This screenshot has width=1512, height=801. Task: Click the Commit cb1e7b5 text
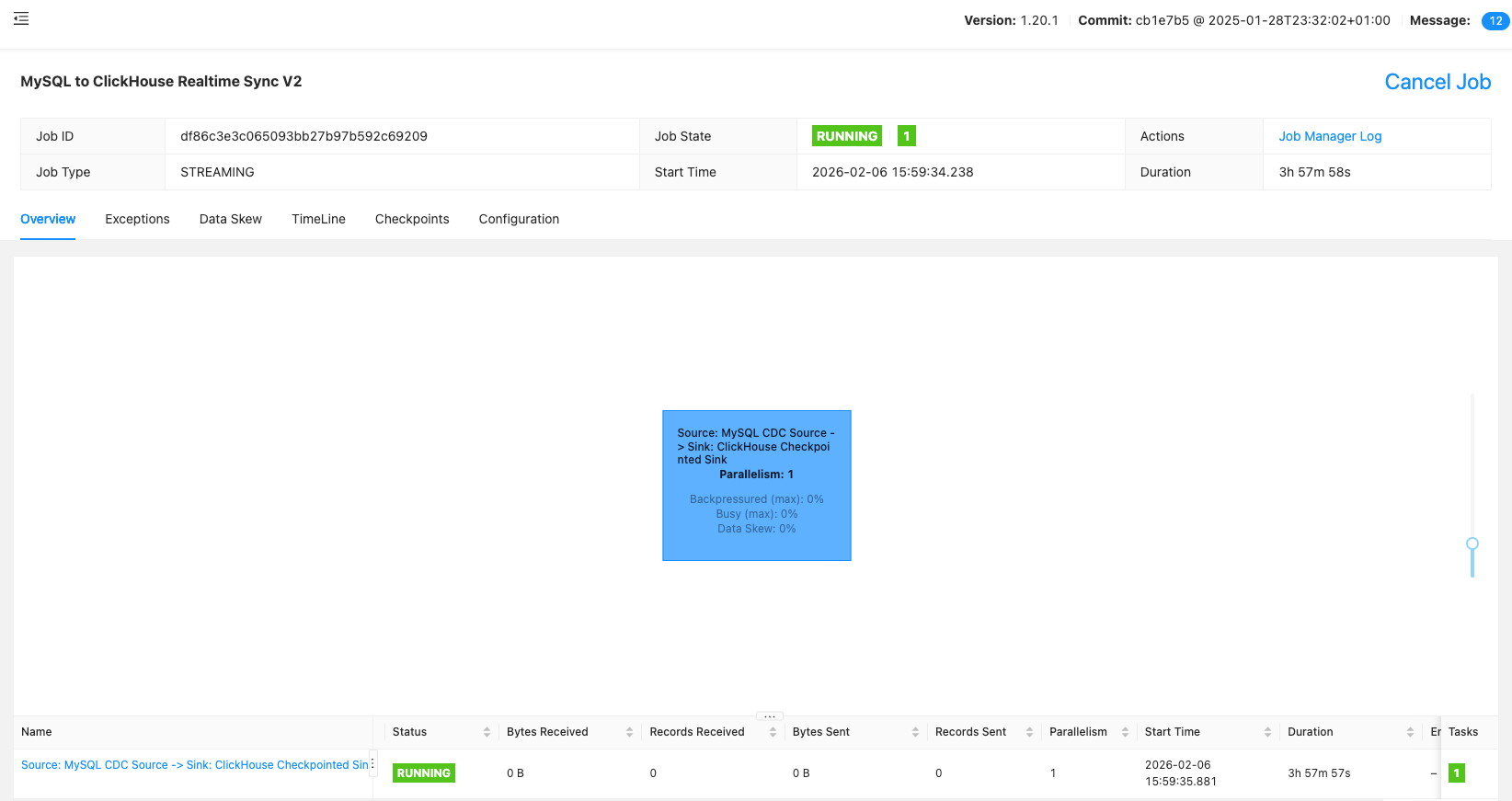coord(1234,20)
